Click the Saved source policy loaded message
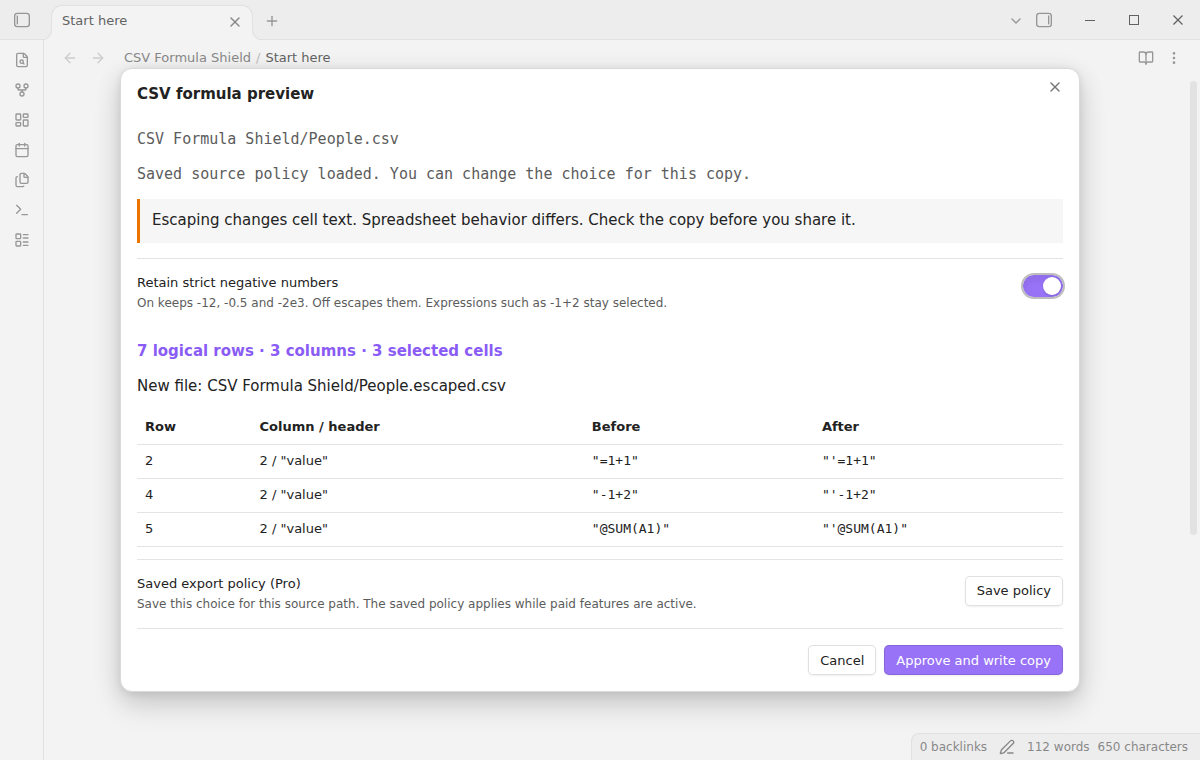This screenshot has width=1200, height=760. [443, 174]
